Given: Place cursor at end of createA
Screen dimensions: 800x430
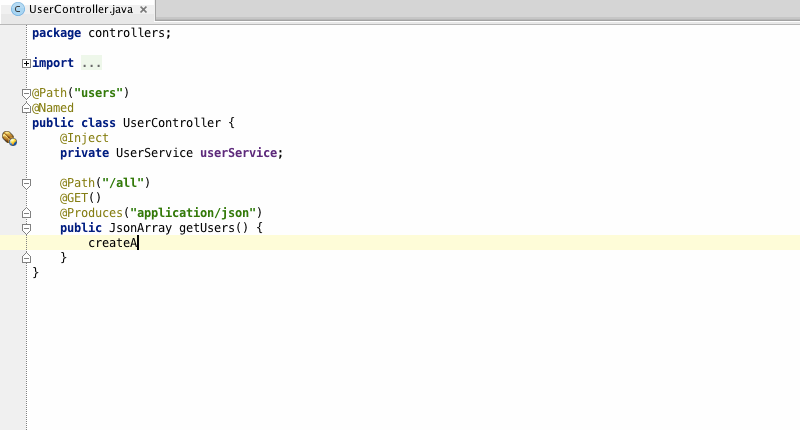Looking at the screenshot, I should pyautogui.click(x=138, y=243).
